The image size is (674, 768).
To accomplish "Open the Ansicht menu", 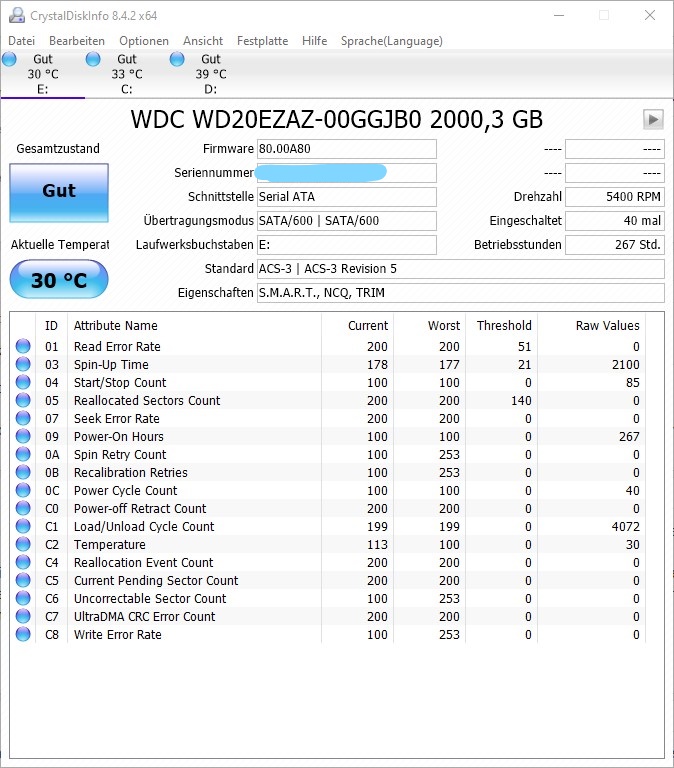I will coord(203,41).
